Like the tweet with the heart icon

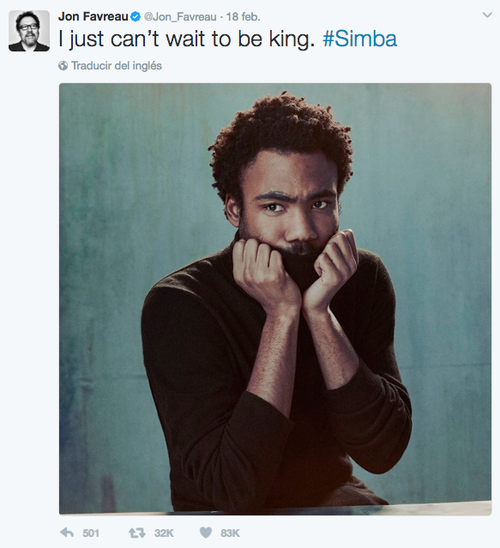pyautogui.click(x=206, y=533)
